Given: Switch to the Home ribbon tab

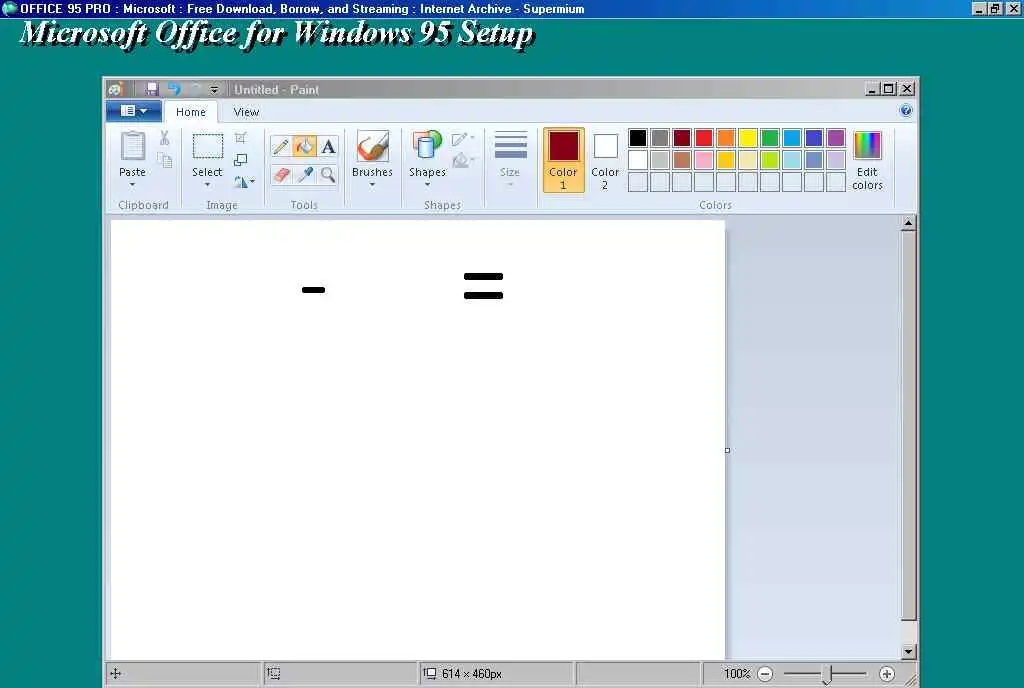Looking at the screenshot, I should point(191,112).
